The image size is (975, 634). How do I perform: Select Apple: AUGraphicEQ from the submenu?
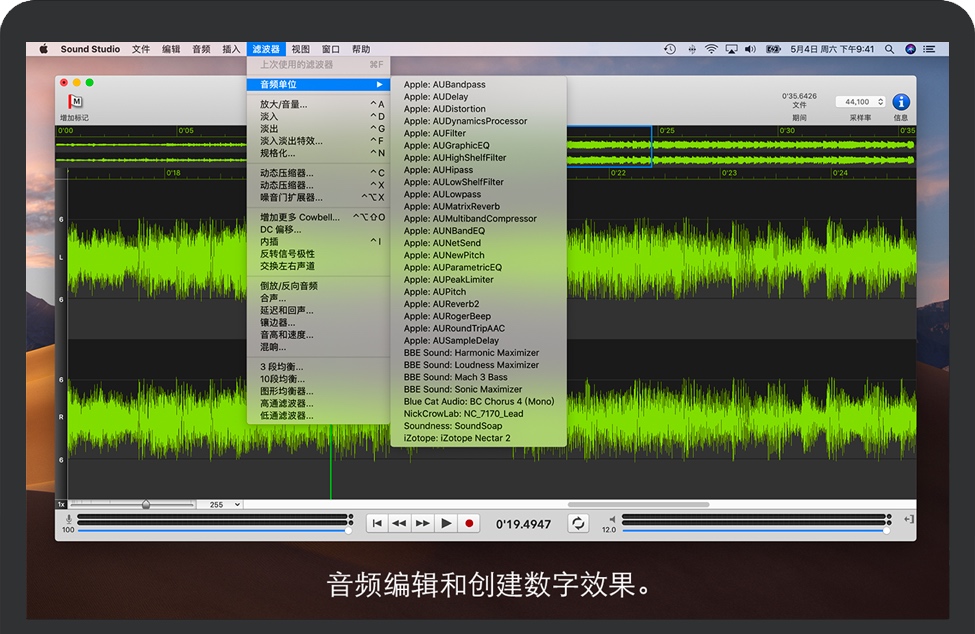coord(446,146)
